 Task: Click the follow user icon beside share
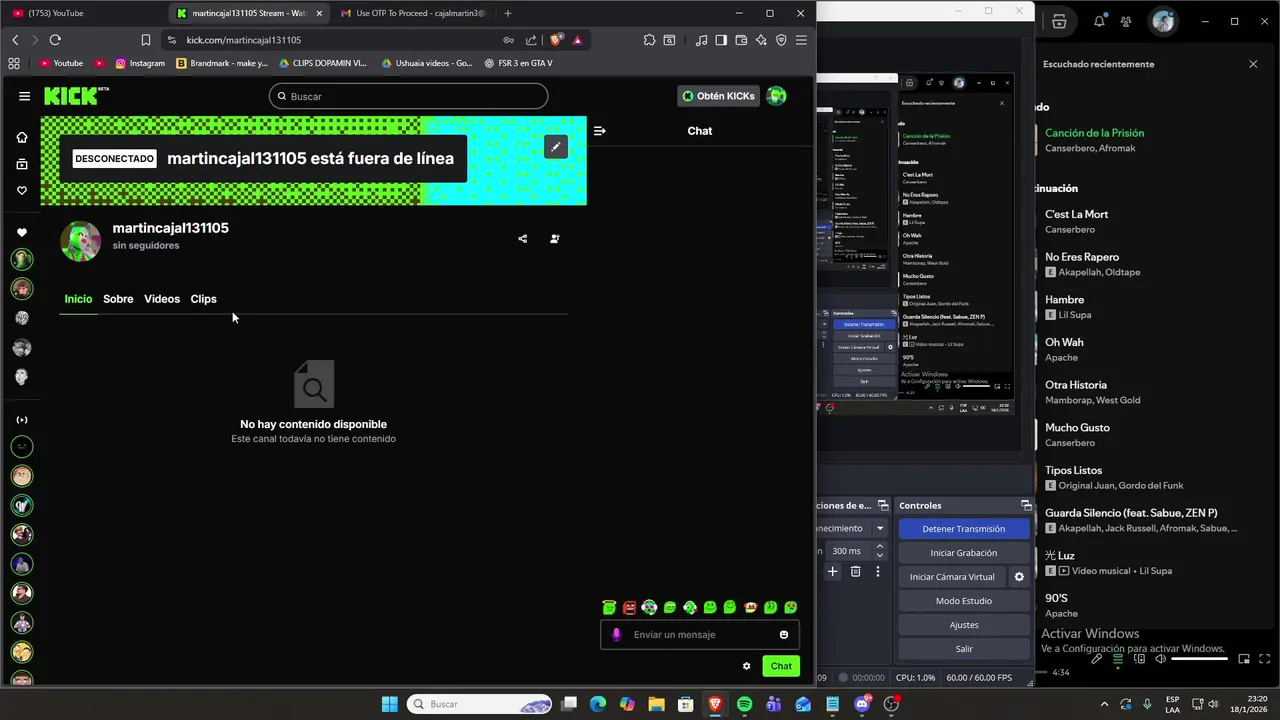[x=555, y=239]
